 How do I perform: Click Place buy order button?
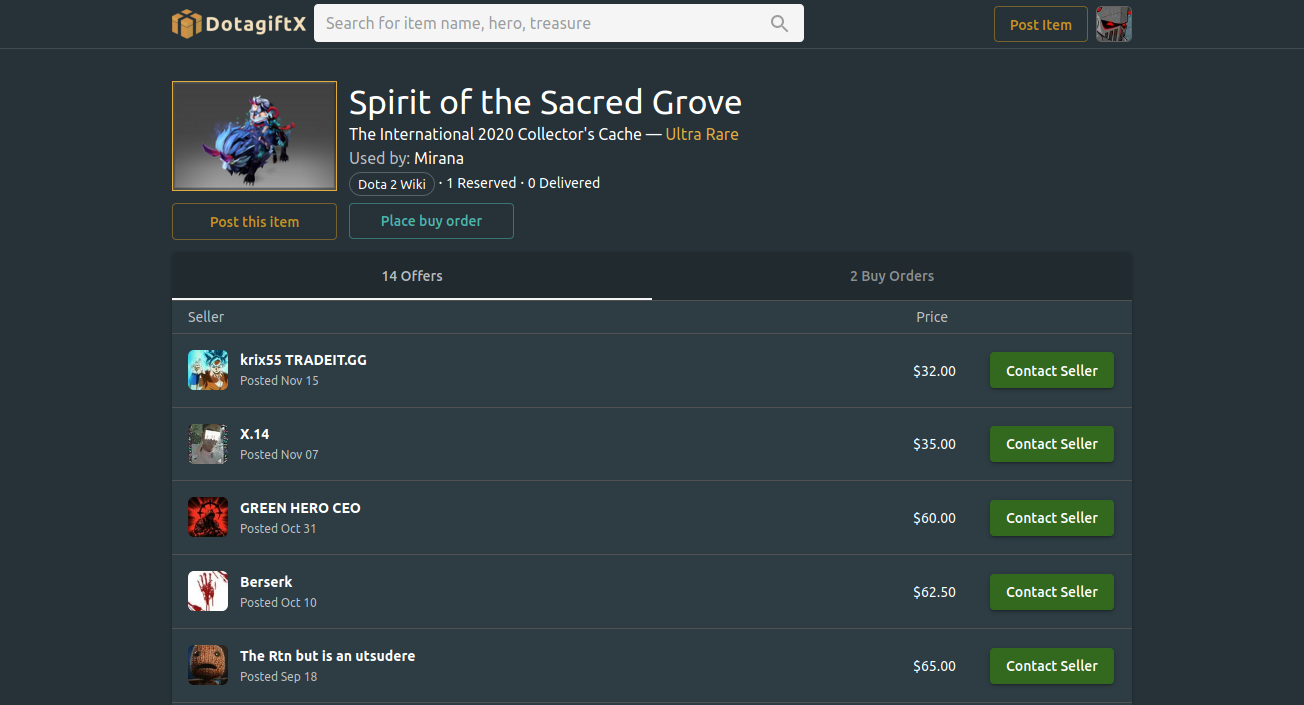pyautogui.click(x=431, y=221)
